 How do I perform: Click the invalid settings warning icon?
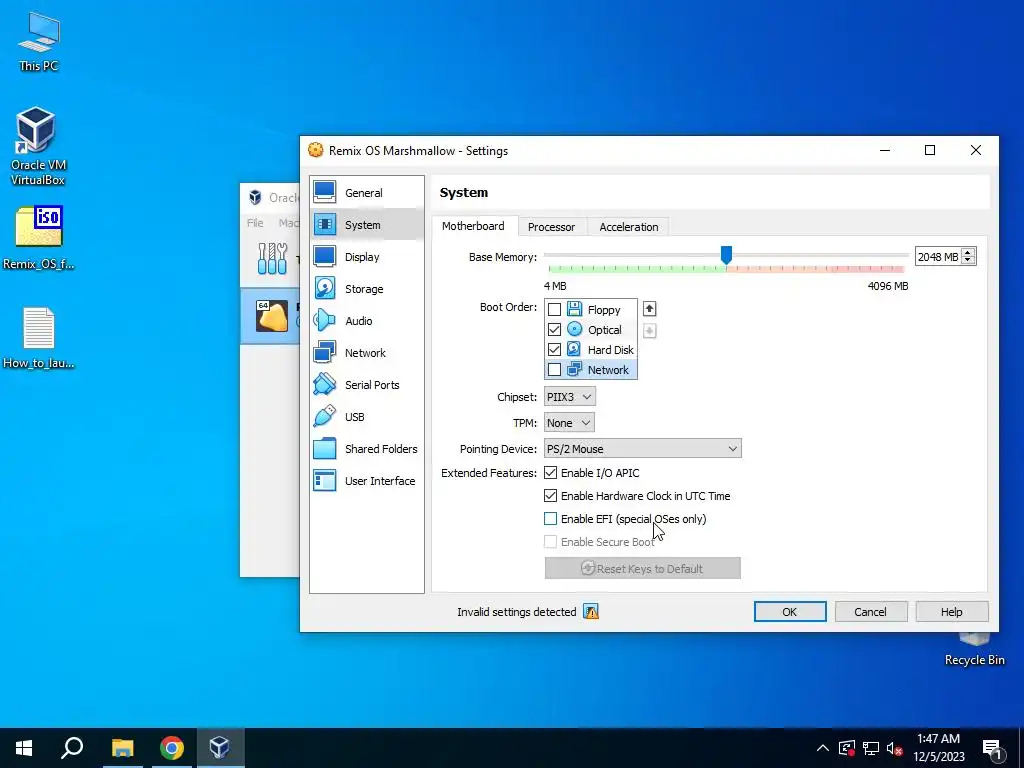pos(591,612)
